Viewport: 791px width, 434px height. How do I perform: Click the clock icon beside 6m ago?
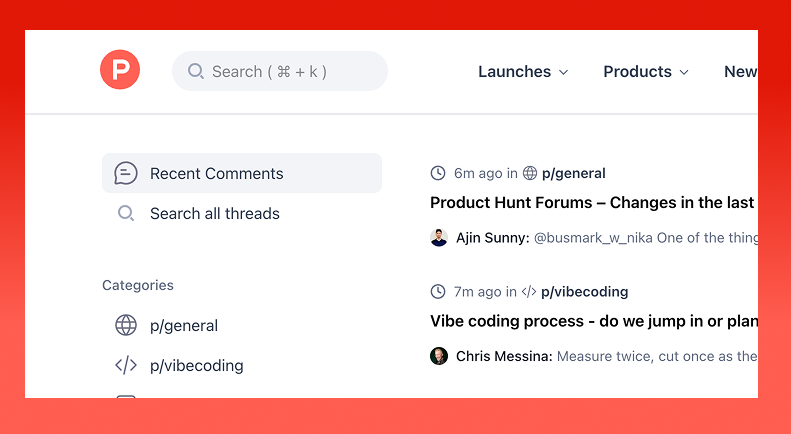click(x=438, y=173)
